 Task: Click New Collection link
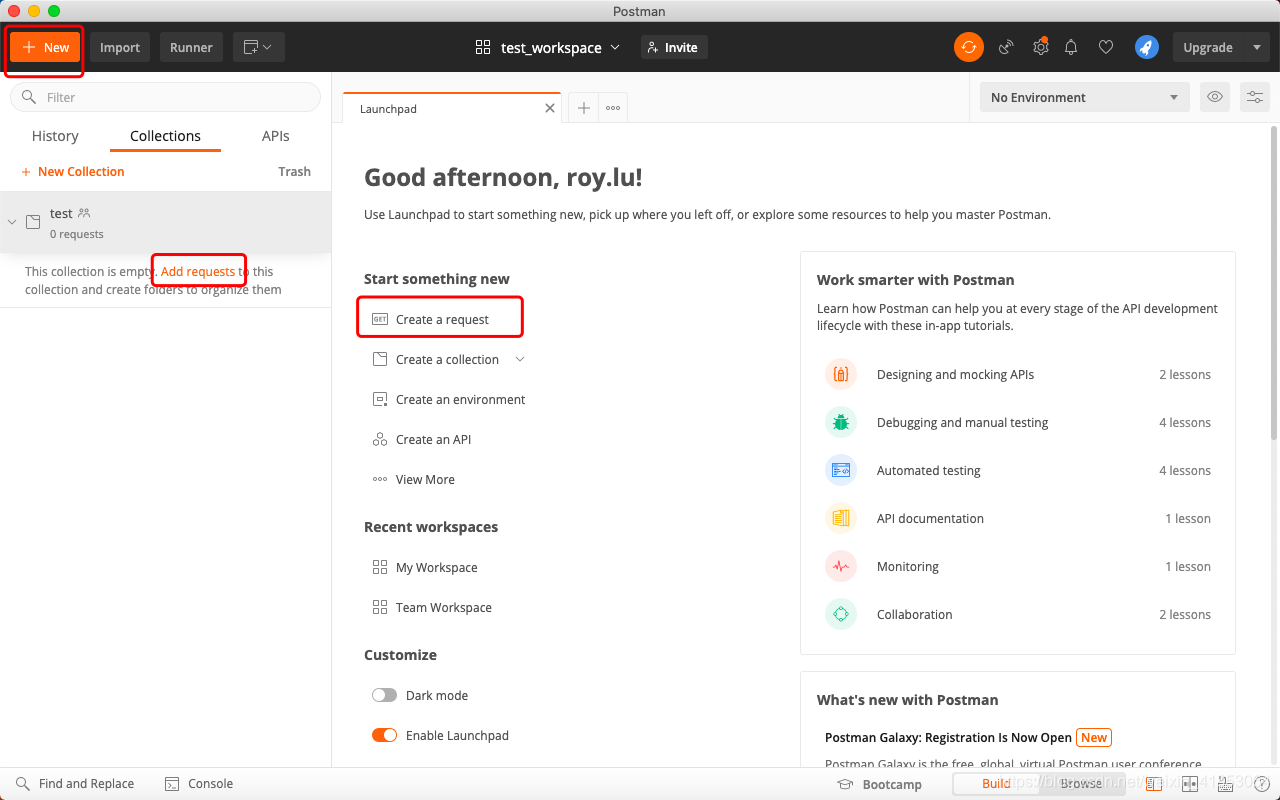click(x=73, y=172)
